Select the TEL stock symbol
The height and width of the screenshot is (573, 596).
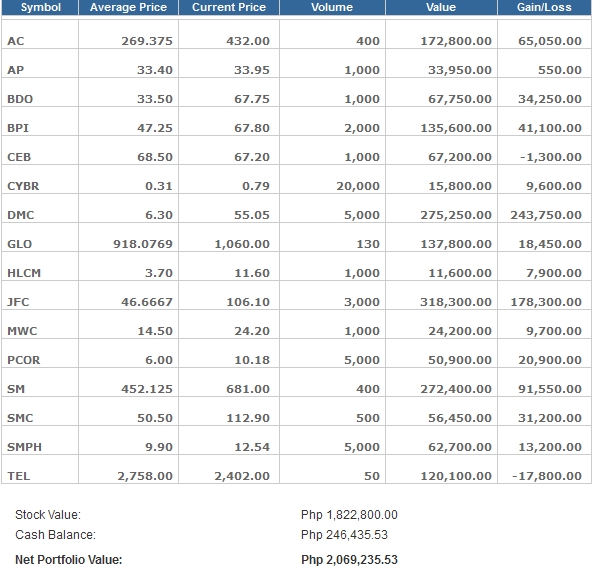(x=19, y=476)
